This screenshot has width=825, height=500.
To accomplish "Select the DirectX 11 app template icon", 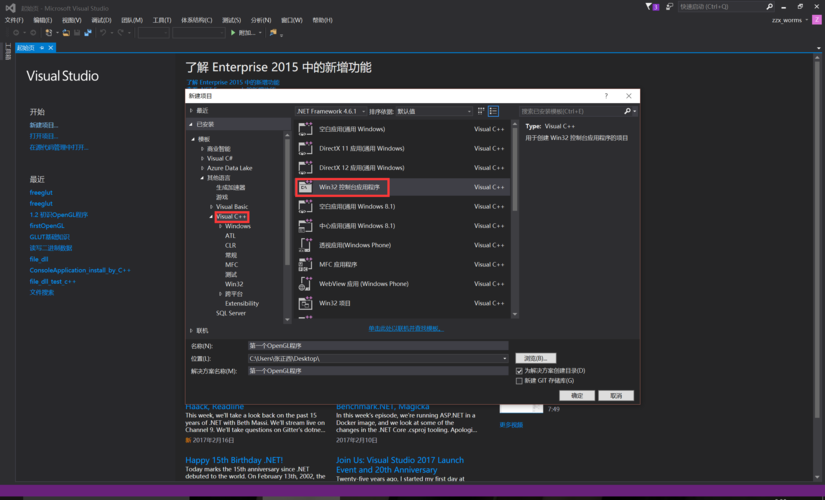I will 305,148.
